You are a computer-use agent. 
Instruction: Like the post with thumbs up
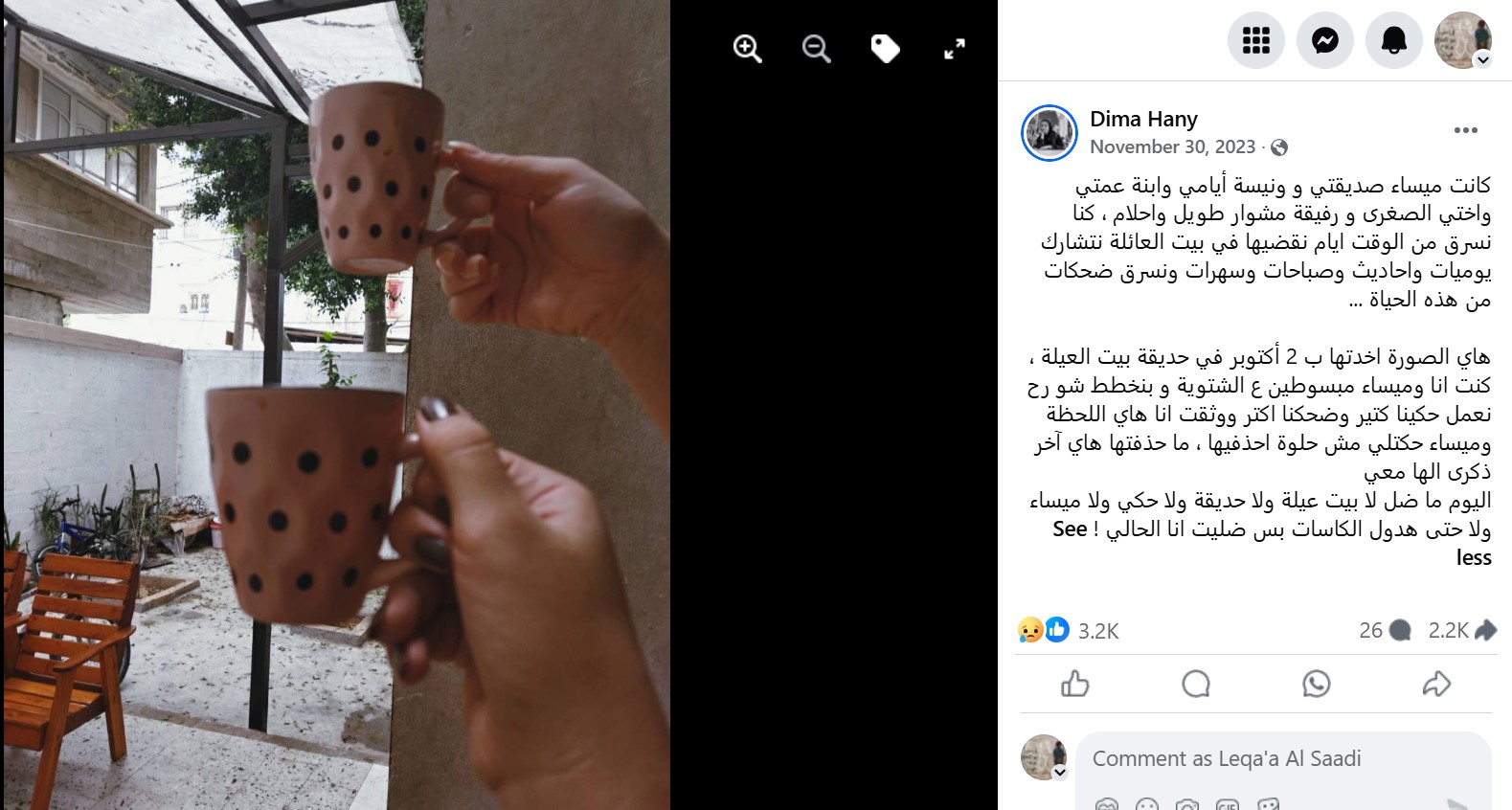click(x=1075, y=684)
